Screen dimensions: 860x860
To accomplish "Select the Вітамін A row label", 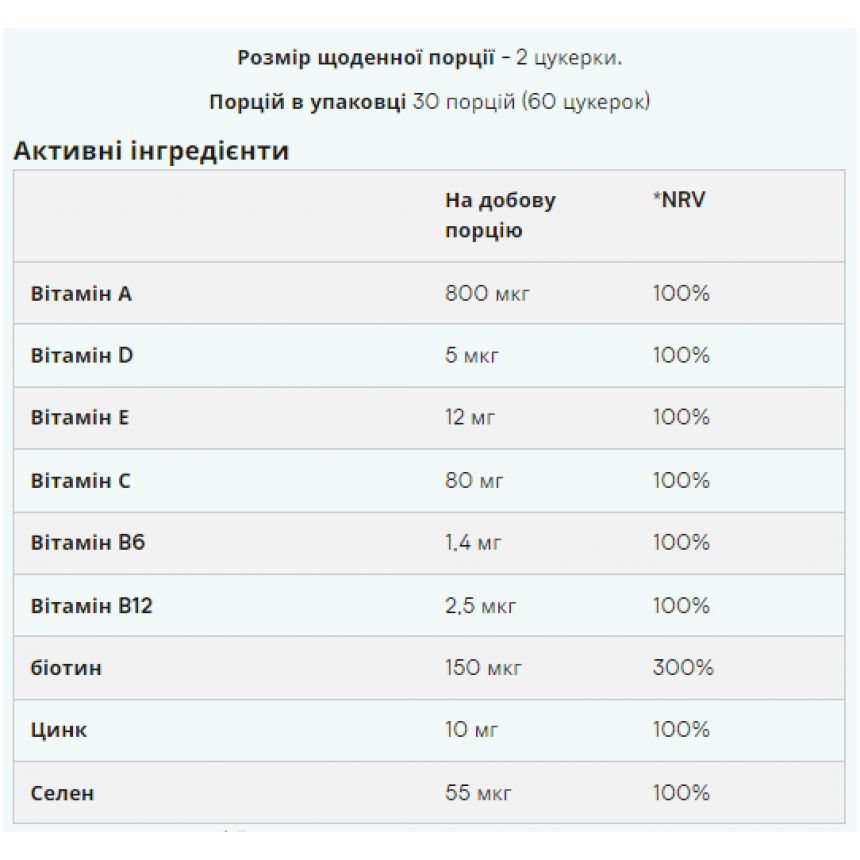I will (x=81, y=293).
